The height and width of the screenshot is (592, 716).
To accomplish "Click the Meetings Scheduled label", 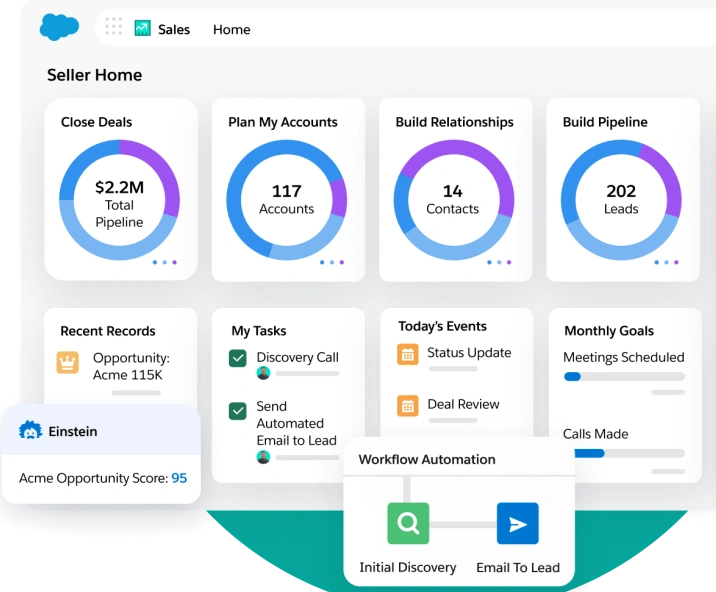I will tap(624, 357).
